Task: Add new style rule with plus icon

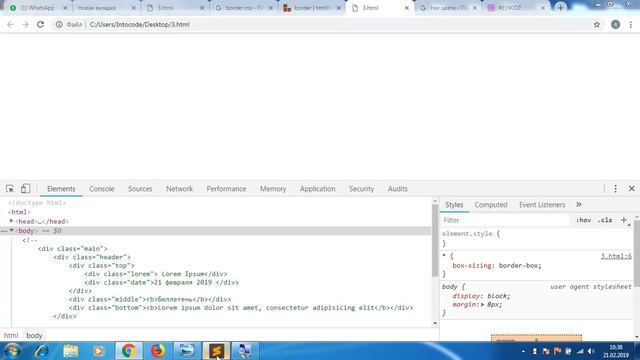Action: [624, 220]
